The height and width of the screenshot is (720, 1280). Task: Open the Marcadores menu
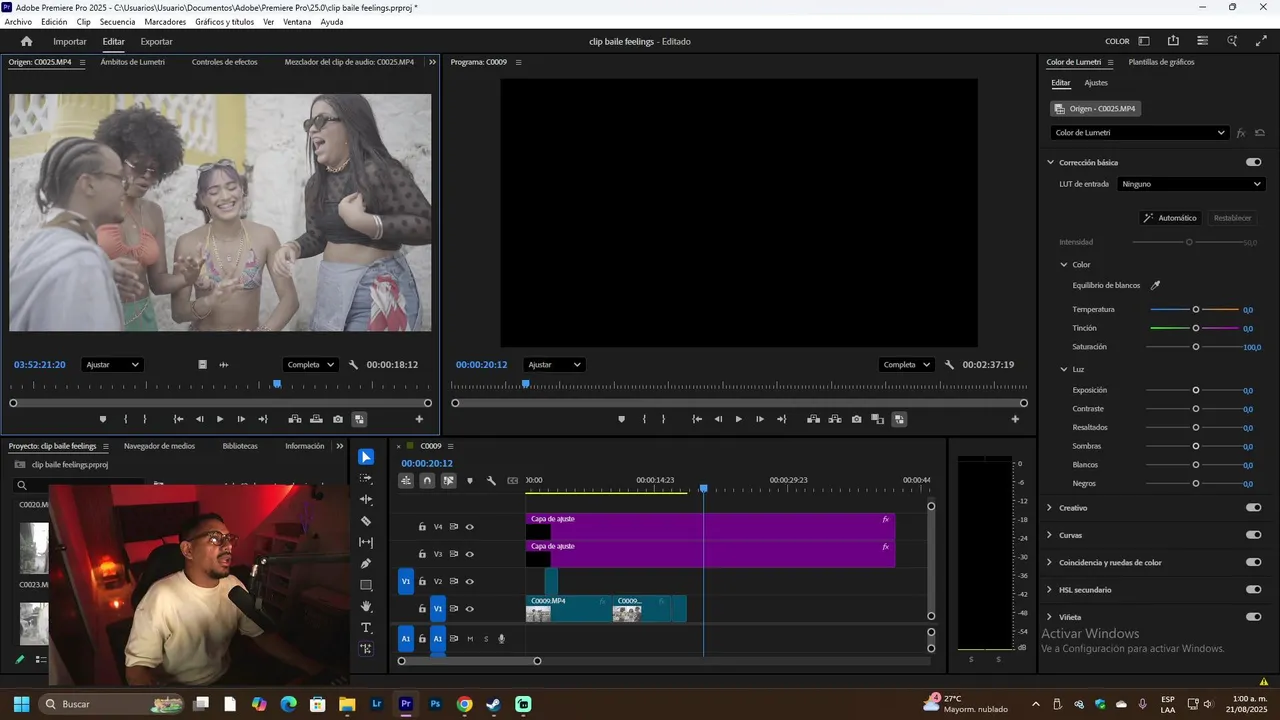click(x=165, y=22)
